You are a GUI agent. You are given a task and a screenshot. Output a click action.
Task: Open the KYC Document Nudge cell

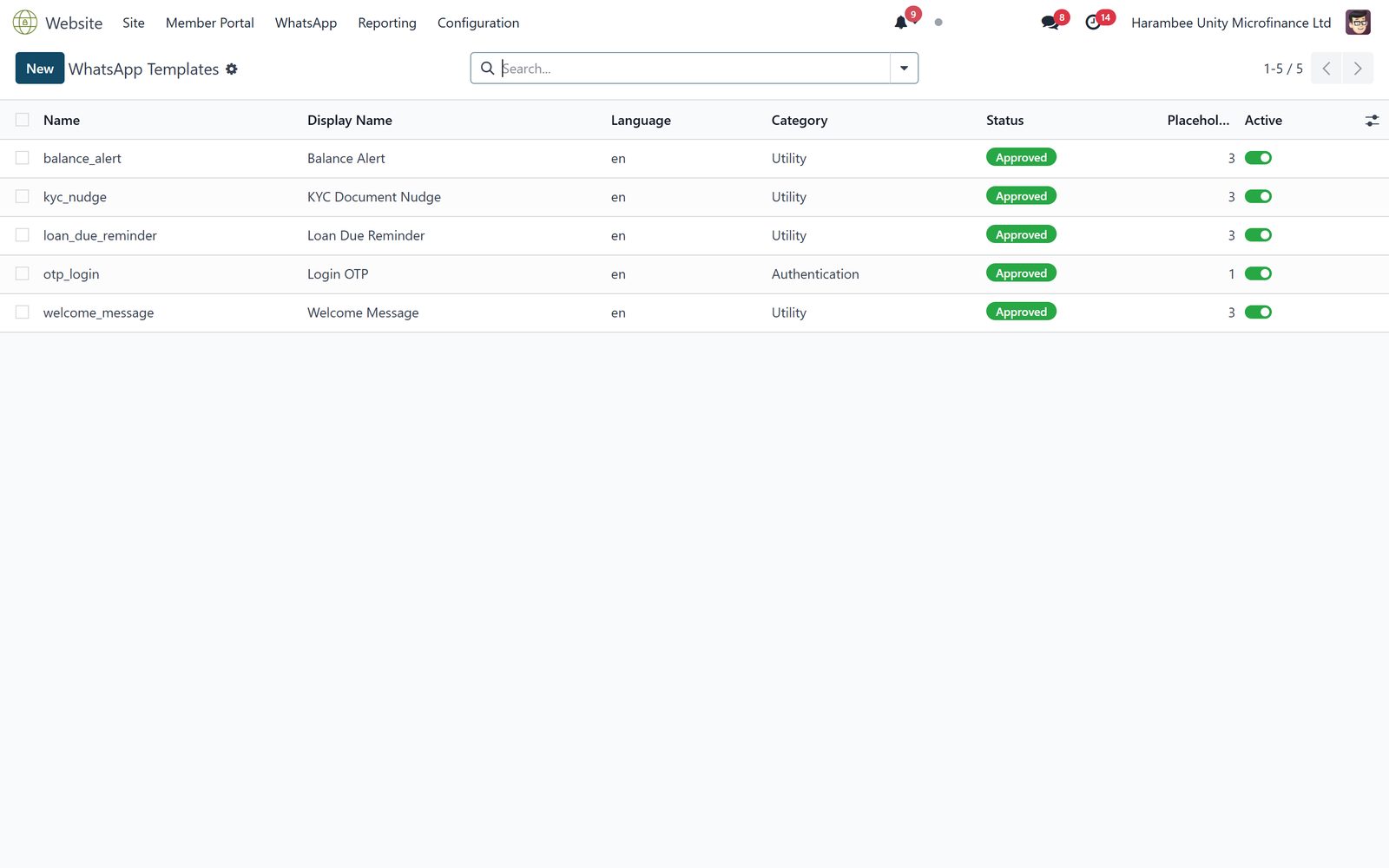374,197
